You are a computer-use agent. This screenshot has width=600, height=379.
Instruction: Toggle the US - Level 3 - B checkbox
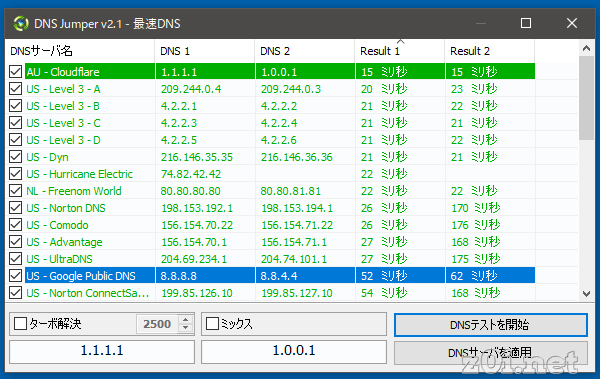pos(15,106)
